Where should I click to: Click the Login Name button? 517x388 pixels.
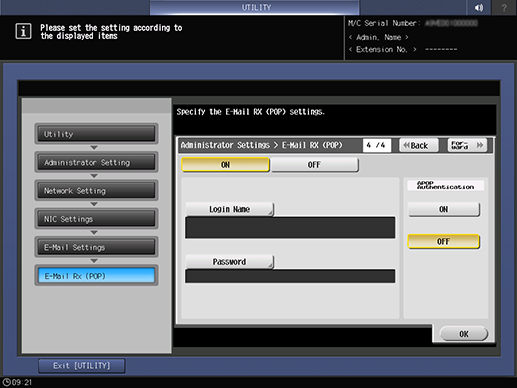click(x=229, y=209)
